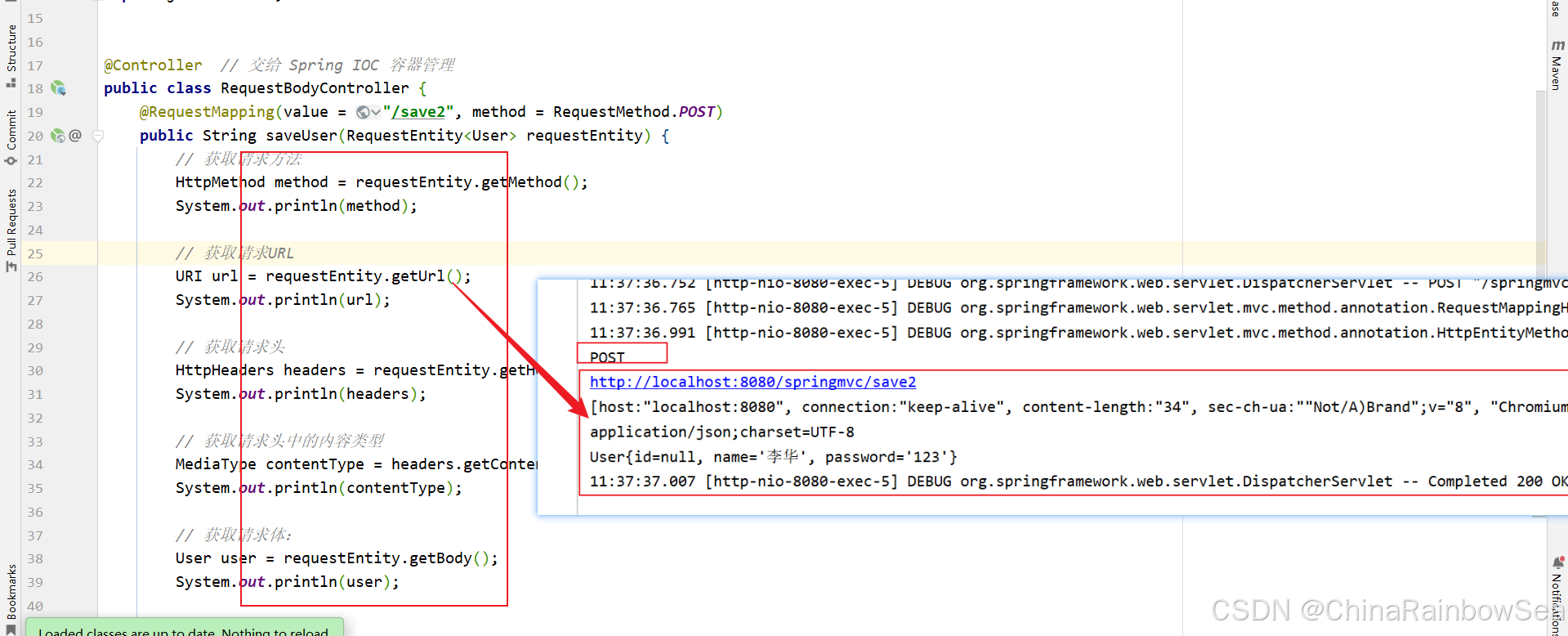
Task: Click the Bookmarks ribbon icon
Action: point(11,629)
